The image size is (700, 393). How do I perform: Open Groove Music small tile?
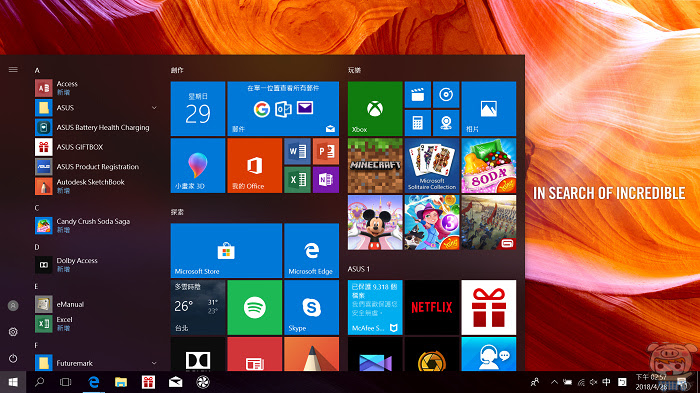click(446, 94)
